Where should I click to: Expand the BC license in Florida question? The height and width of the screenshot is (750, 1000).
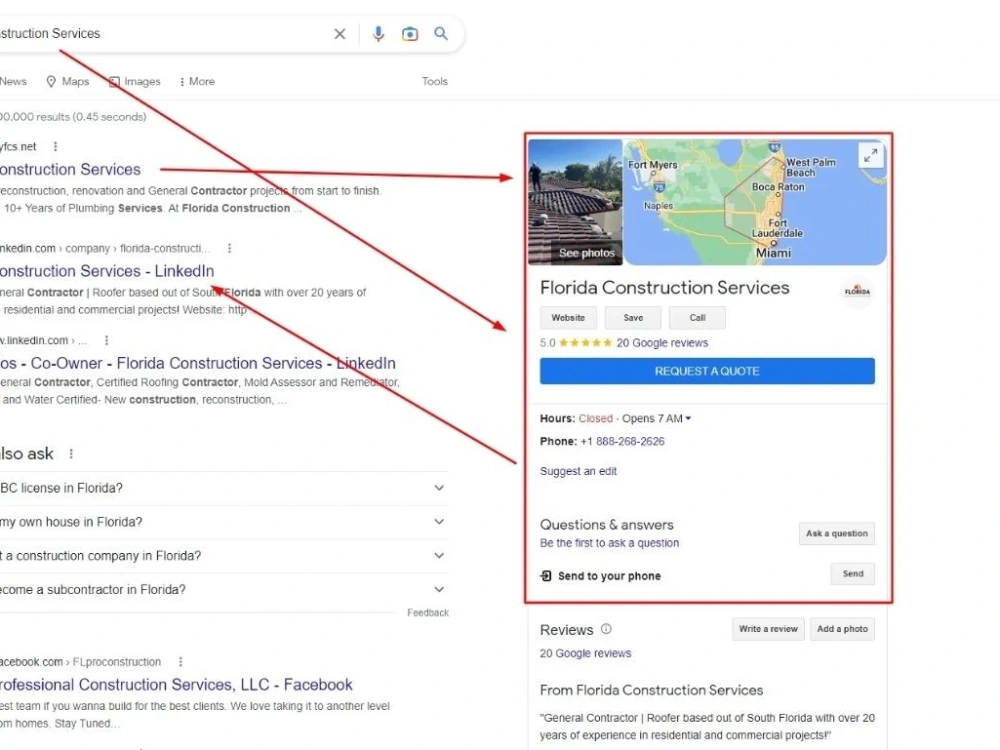223,488
